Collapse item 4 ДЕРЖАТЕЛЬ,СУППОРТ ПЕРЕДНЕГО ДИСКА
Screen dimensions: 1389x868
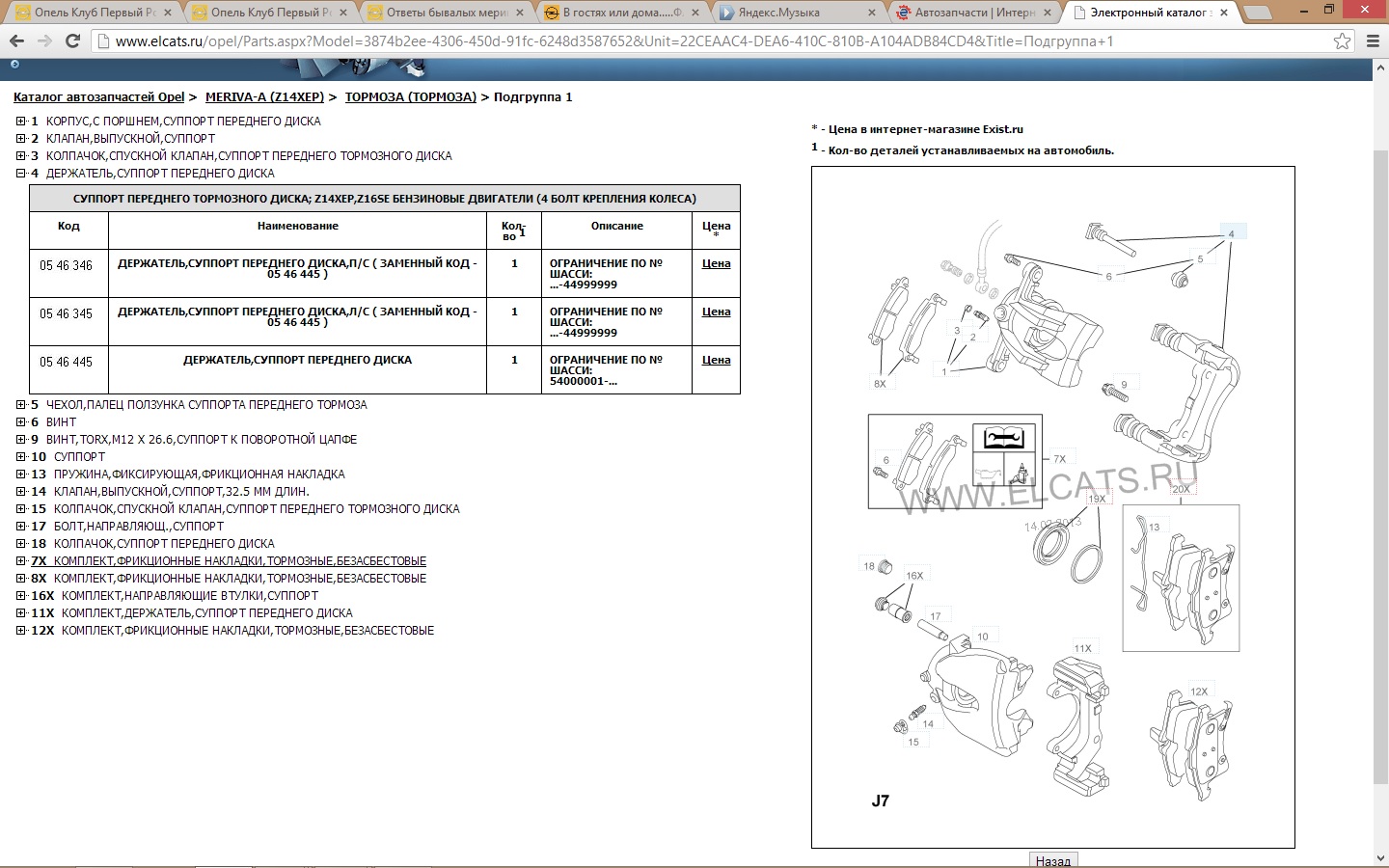[x=21, y=174]
